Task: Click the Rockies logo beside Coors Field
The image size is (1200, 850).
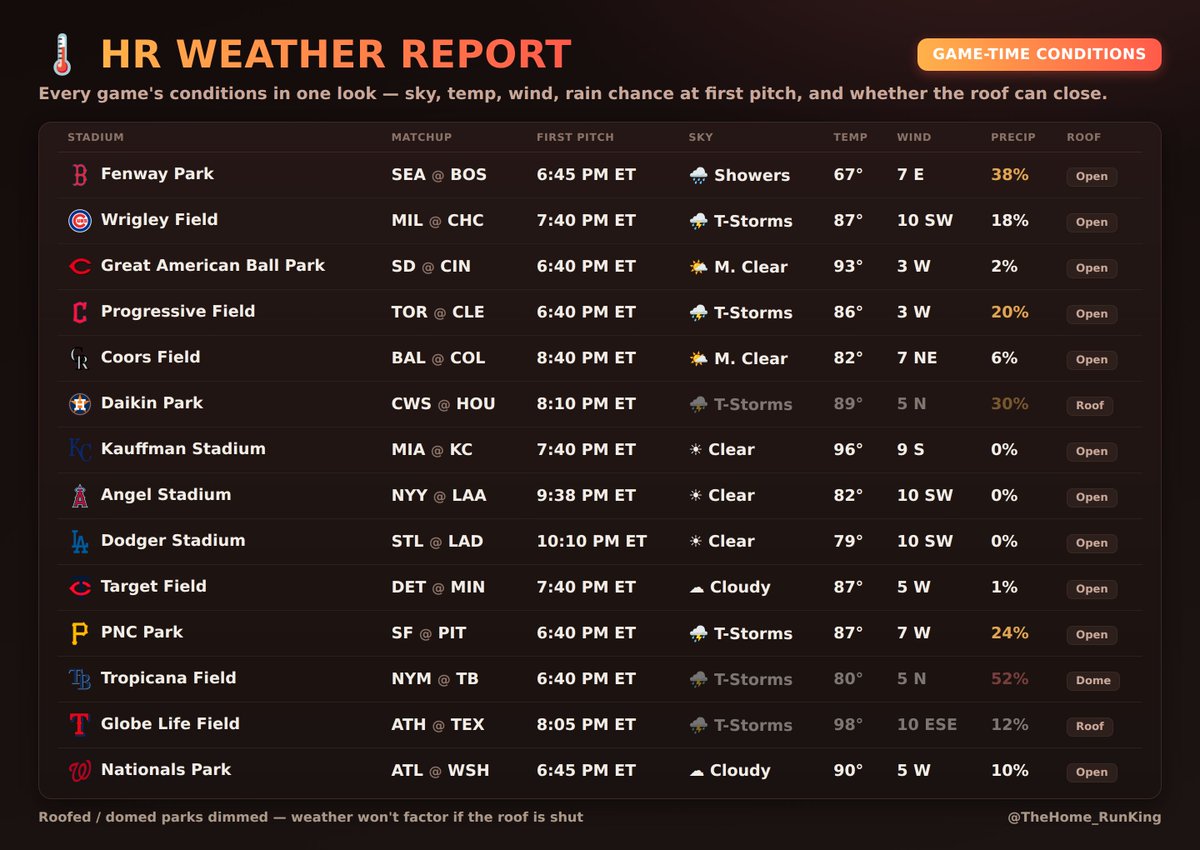Action: [79, 359]
